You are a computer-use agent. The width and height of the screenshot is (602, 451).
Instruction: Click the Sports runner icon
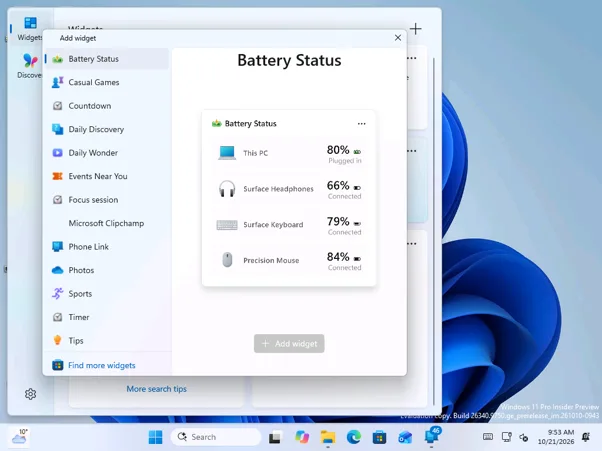[x=58, y=294]
